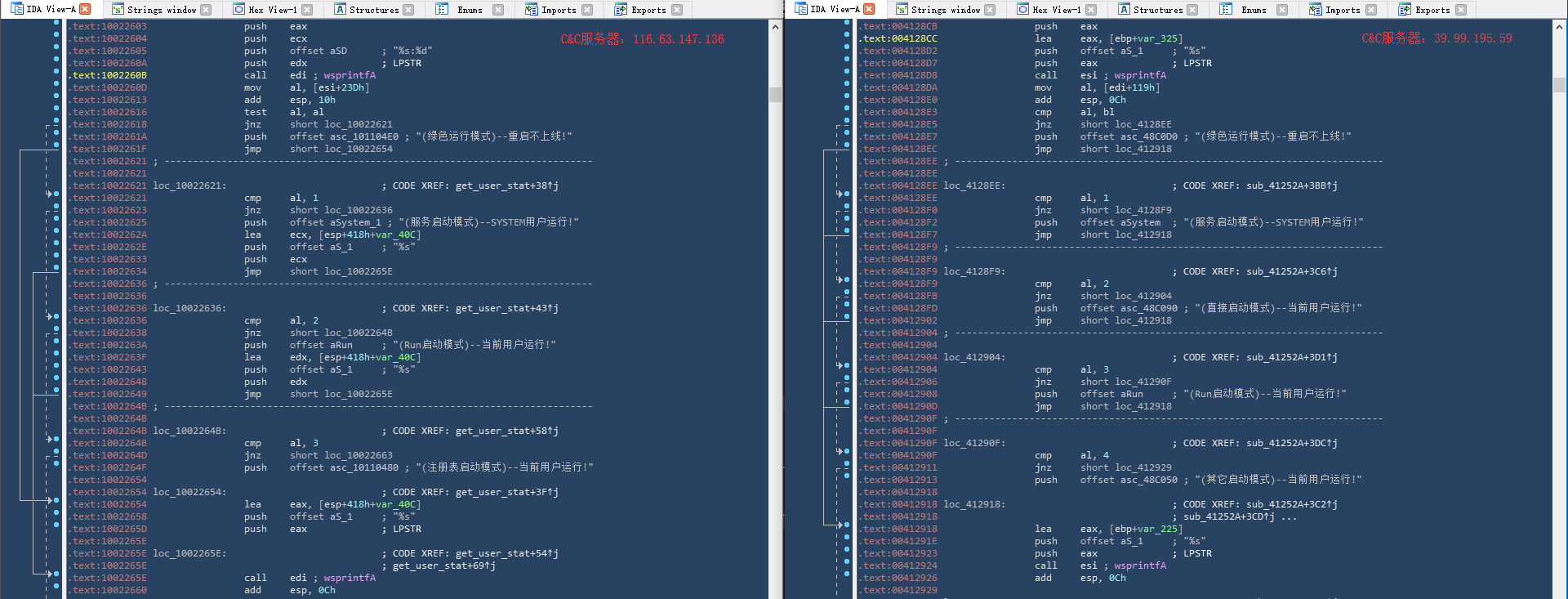Screen dimensions: 1568x599
Task: Click the IDA View-A tab icon in right pane
Action: 800,10
